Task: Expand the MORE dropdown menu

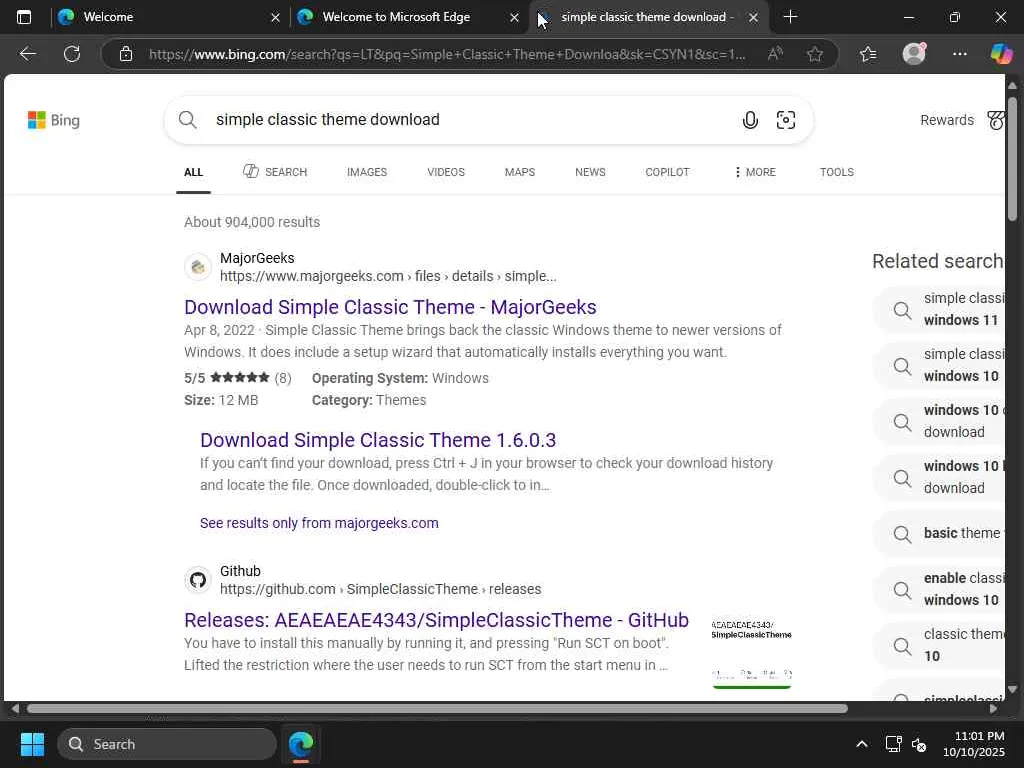Action: [x=755, y=172]
